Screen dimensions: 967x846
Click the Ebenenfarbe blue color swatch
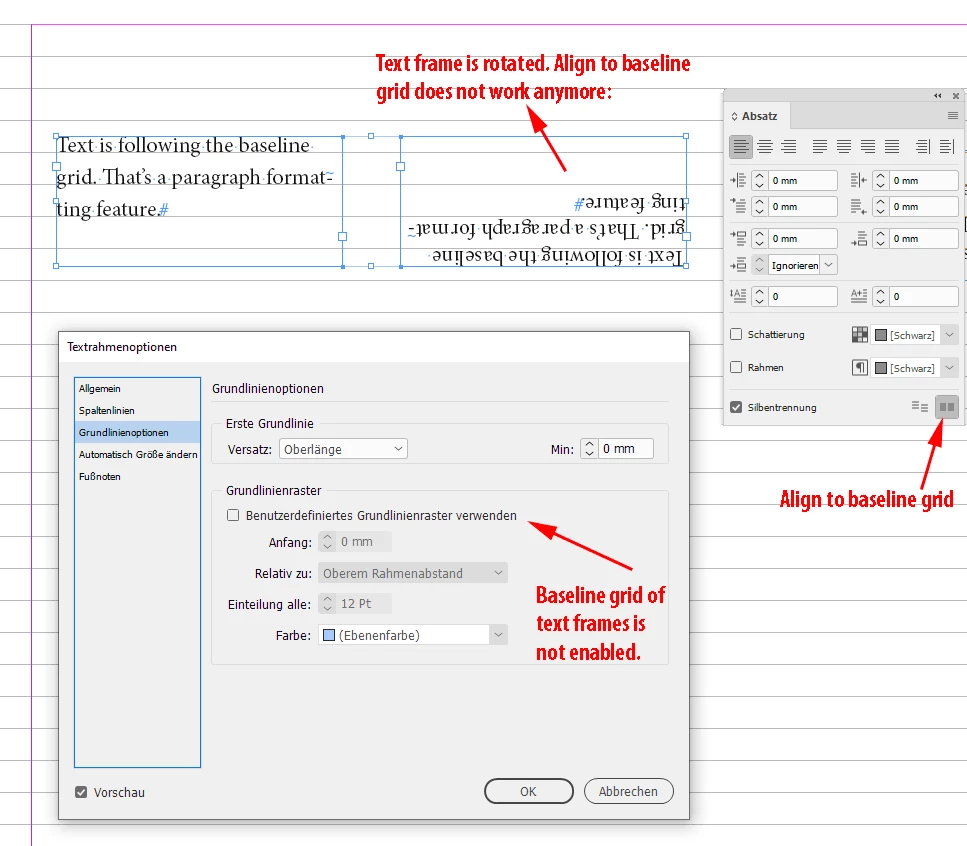pos(329,635)
